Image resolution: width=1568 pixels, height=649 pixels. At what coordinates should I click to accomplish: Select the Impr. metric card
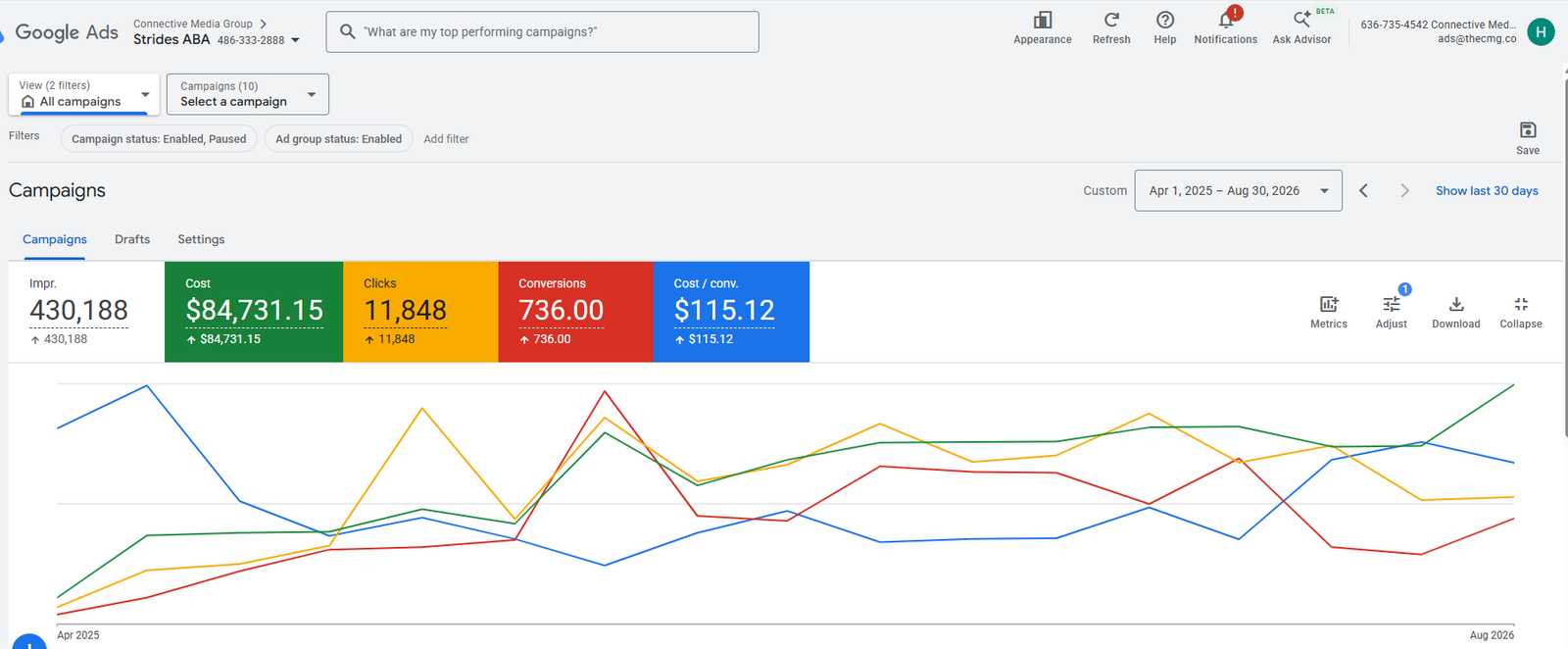pyautogui.click(x=86, y=312)
